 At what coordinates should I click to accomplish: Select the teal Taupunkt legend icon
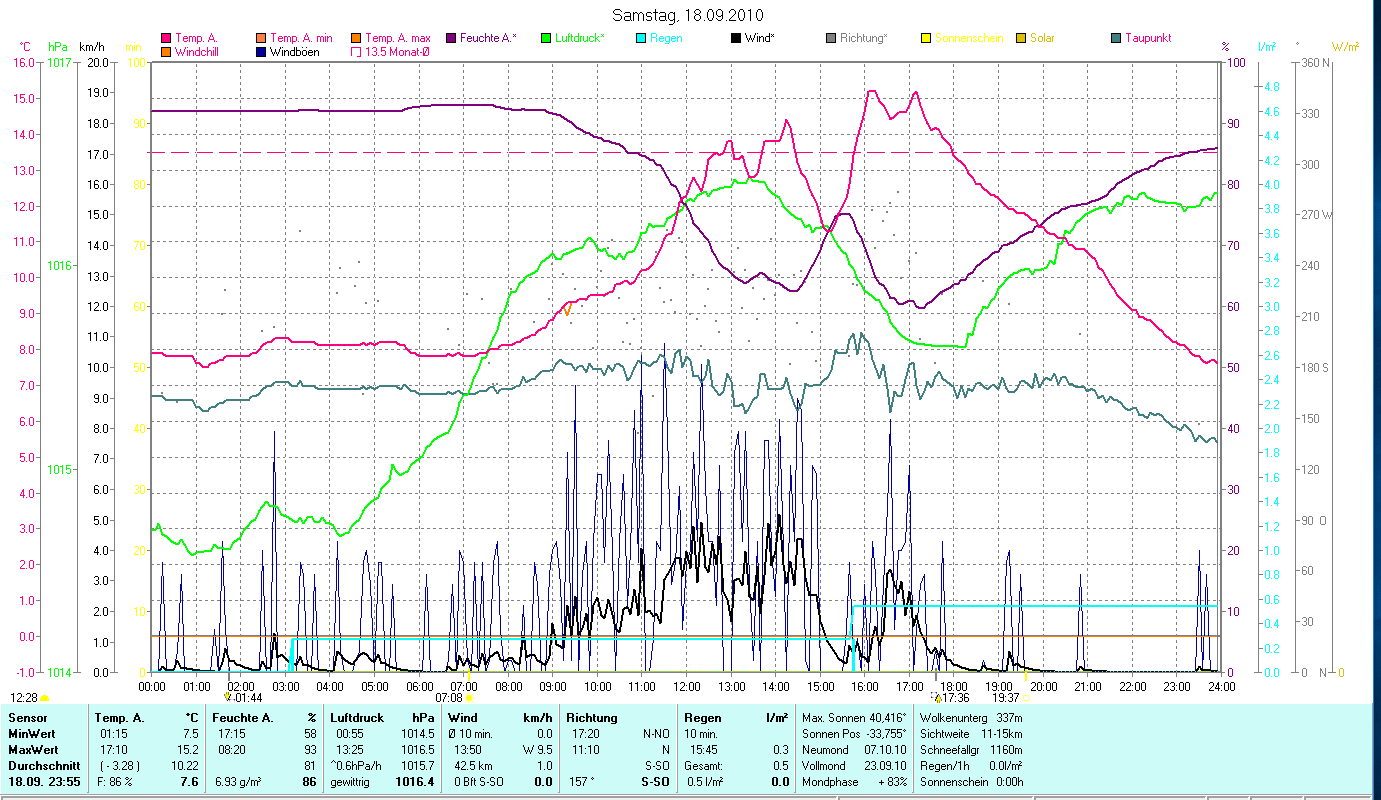[1116, 38]
